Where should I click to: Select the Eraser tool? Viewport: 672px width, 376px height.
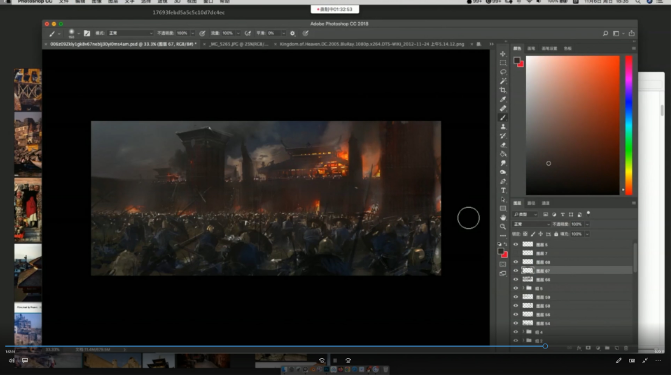click(x=503, y=145)
